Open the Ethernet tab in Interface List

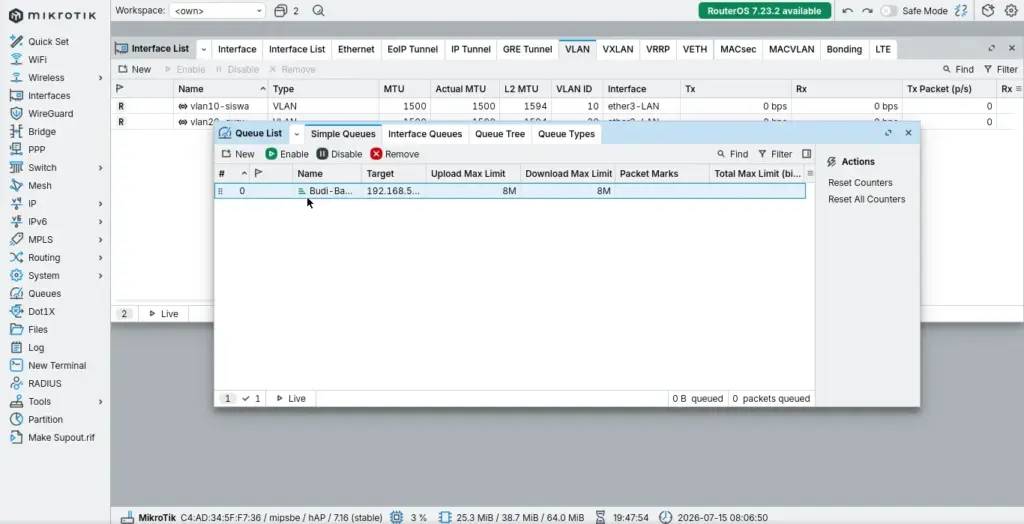[356, 49]
